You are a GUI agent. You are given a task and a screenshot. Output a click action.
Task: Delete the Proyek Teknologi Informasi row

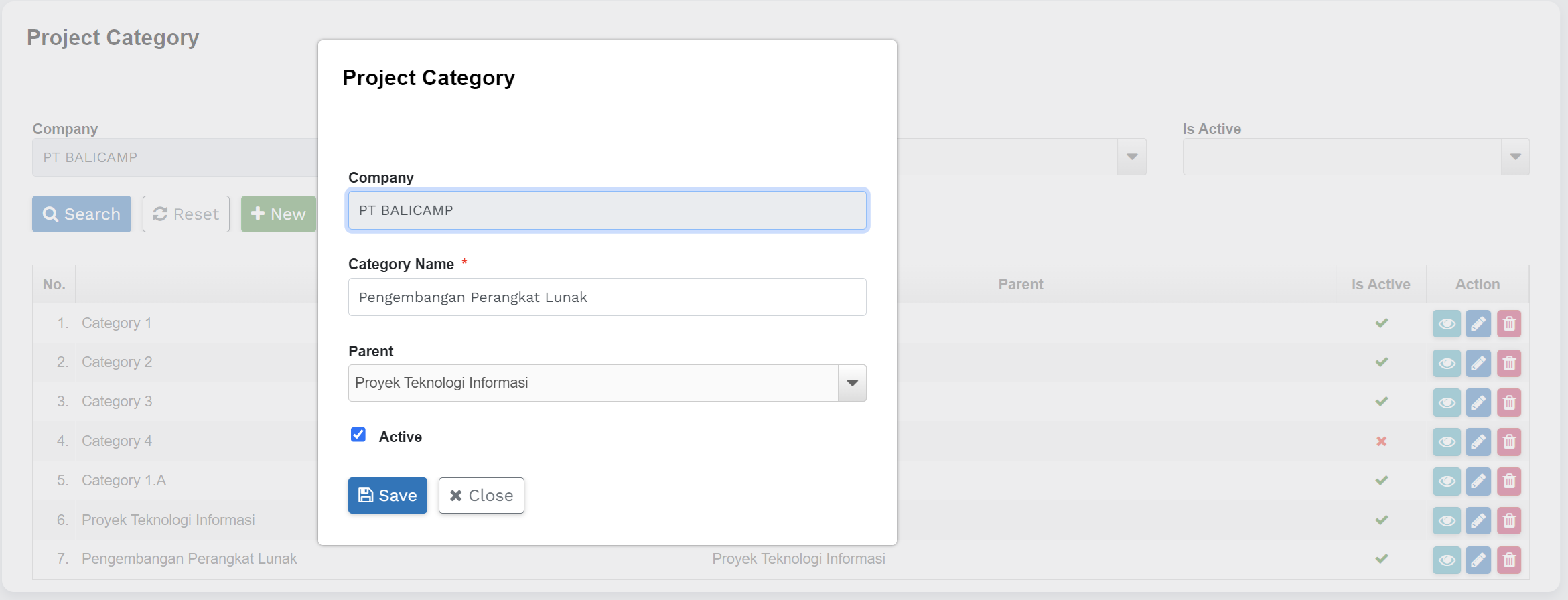(x=1509, y=520)
